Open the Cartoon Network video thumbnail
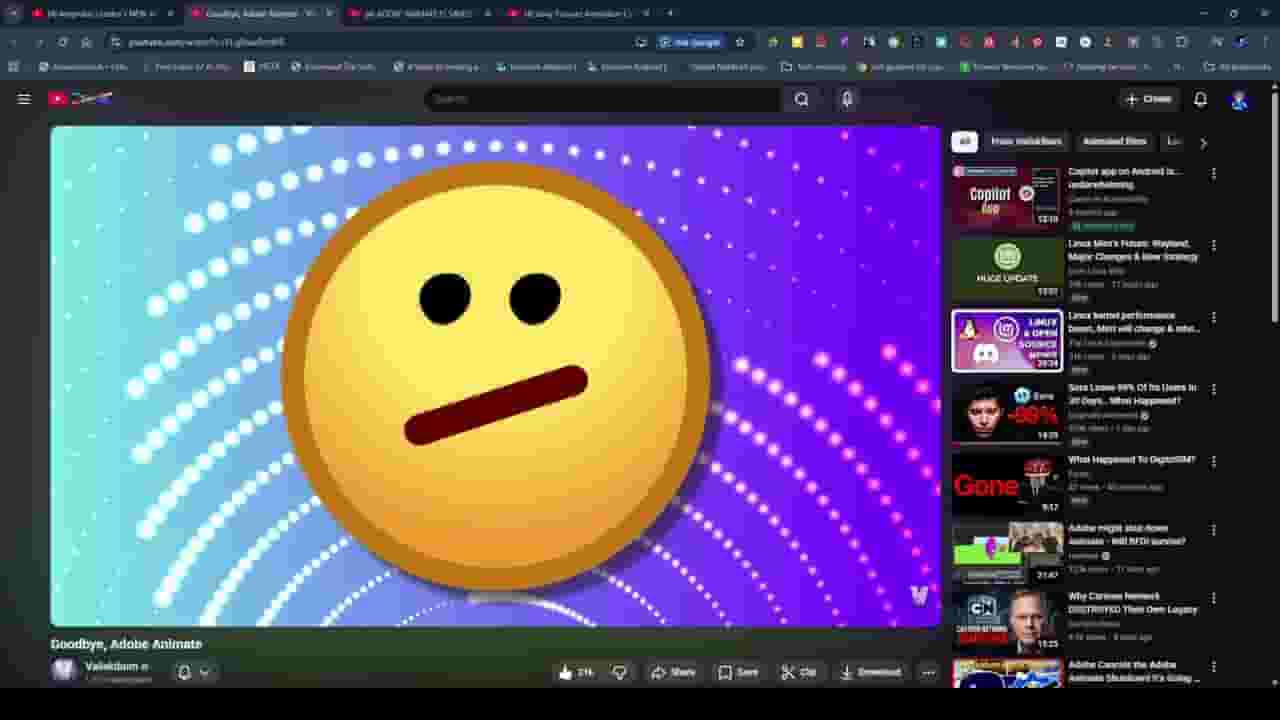1280x720 pixels. tap(1007, 621)
